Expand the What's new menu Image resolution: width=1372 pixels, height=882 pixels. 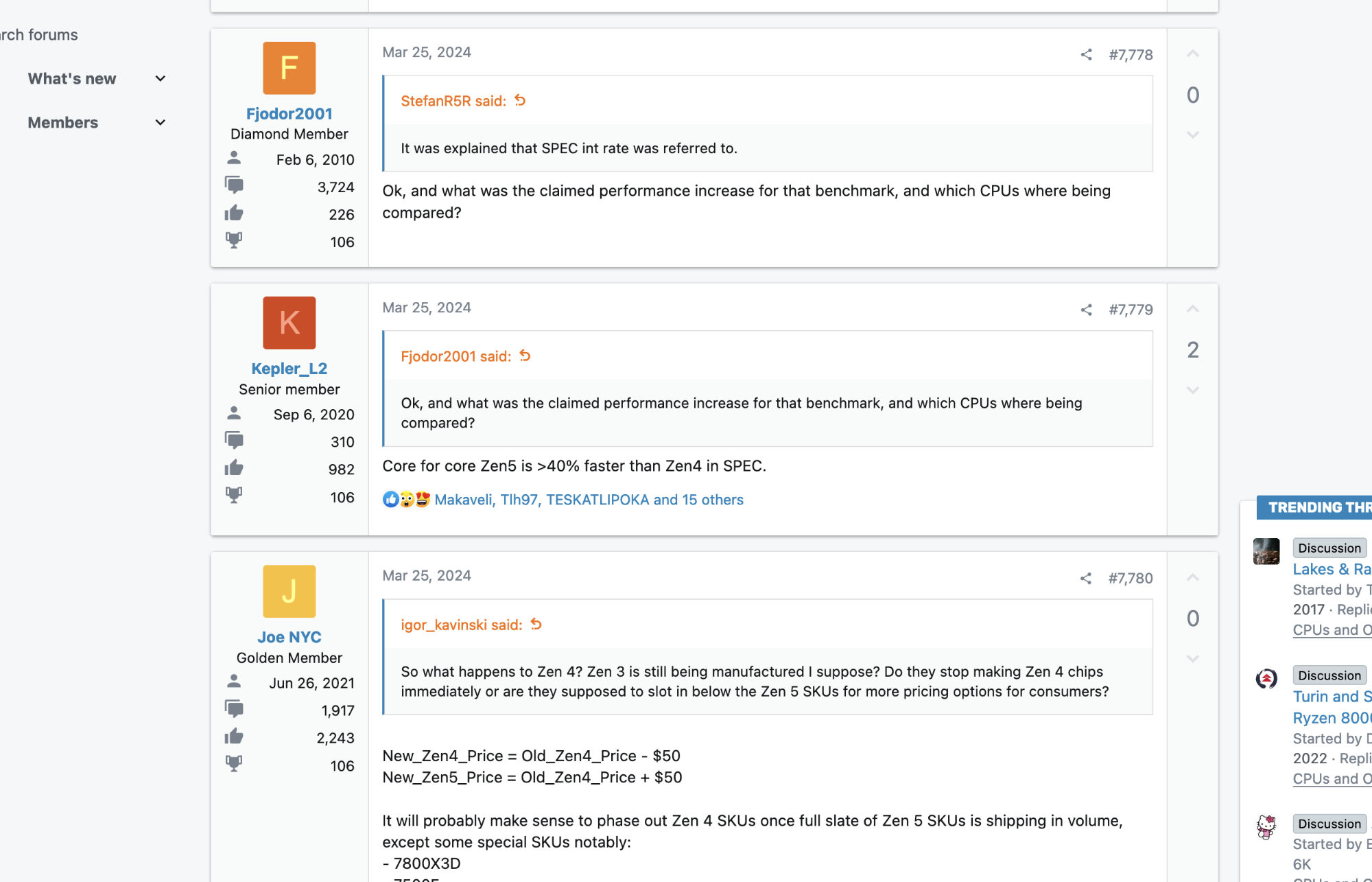(x=161, y=78)
